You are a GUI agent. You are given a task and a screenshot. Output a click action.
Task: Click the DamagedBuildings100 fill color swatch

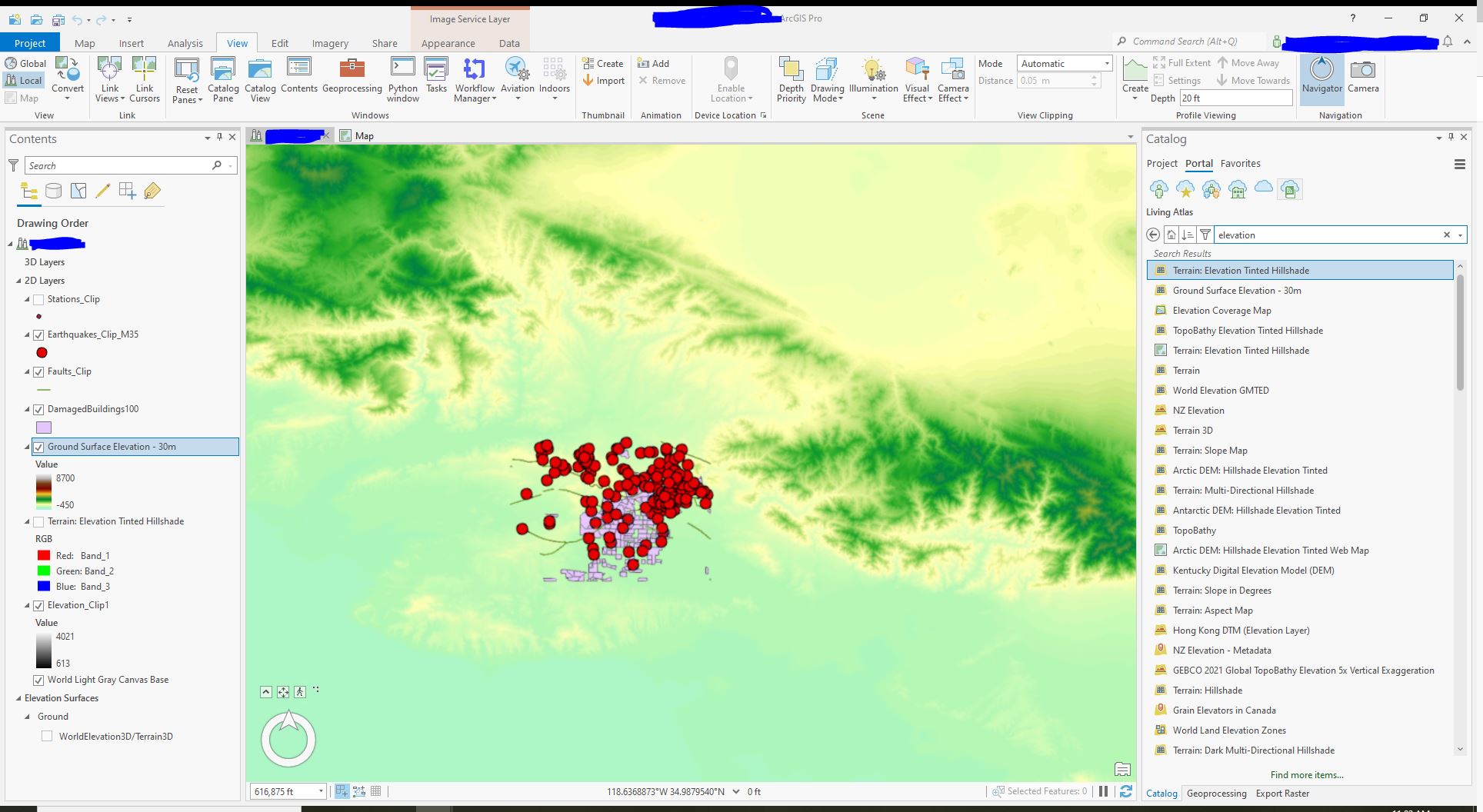click(42, 427)
